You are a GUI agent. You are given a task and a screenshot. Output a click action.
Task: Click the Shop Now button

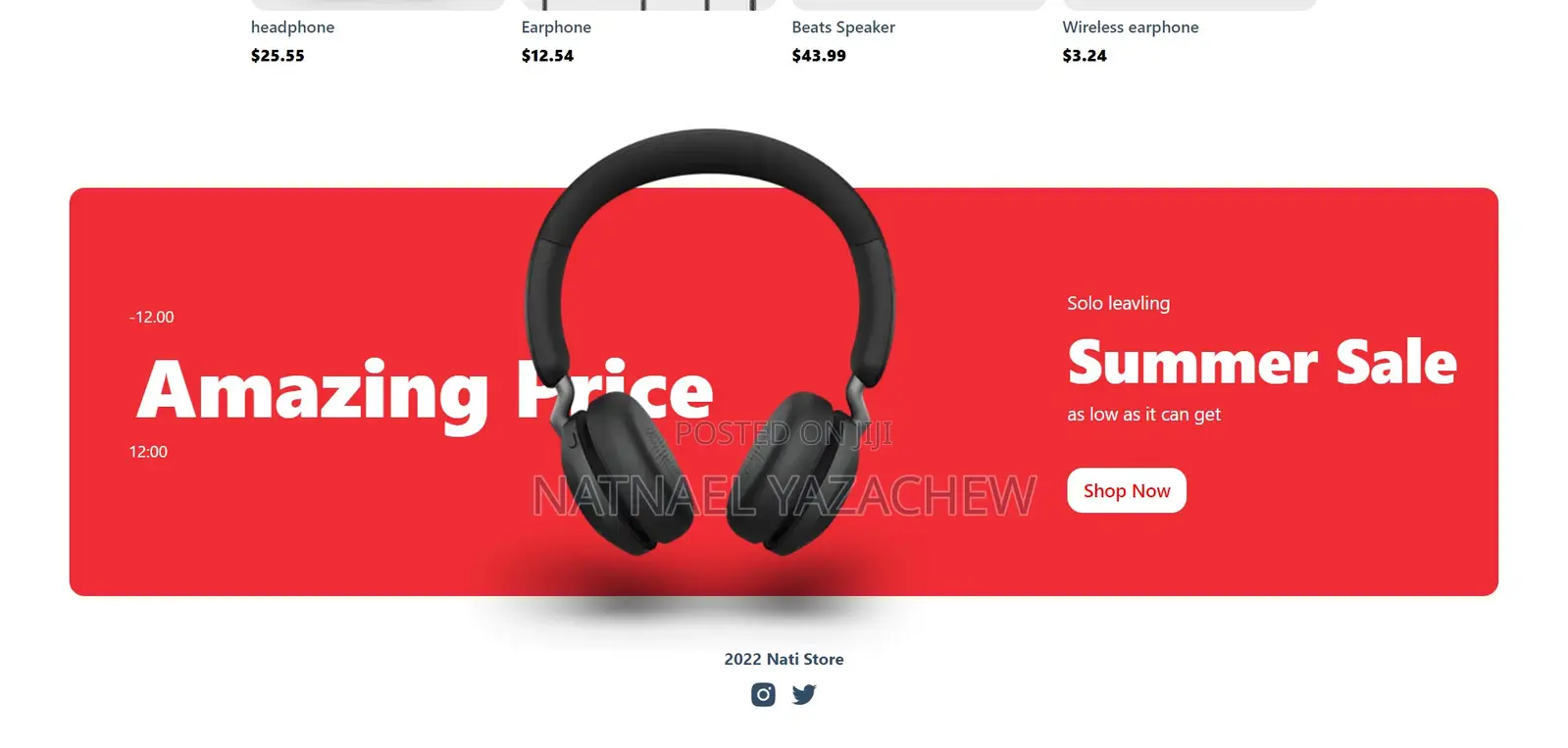pos(1126,490)
